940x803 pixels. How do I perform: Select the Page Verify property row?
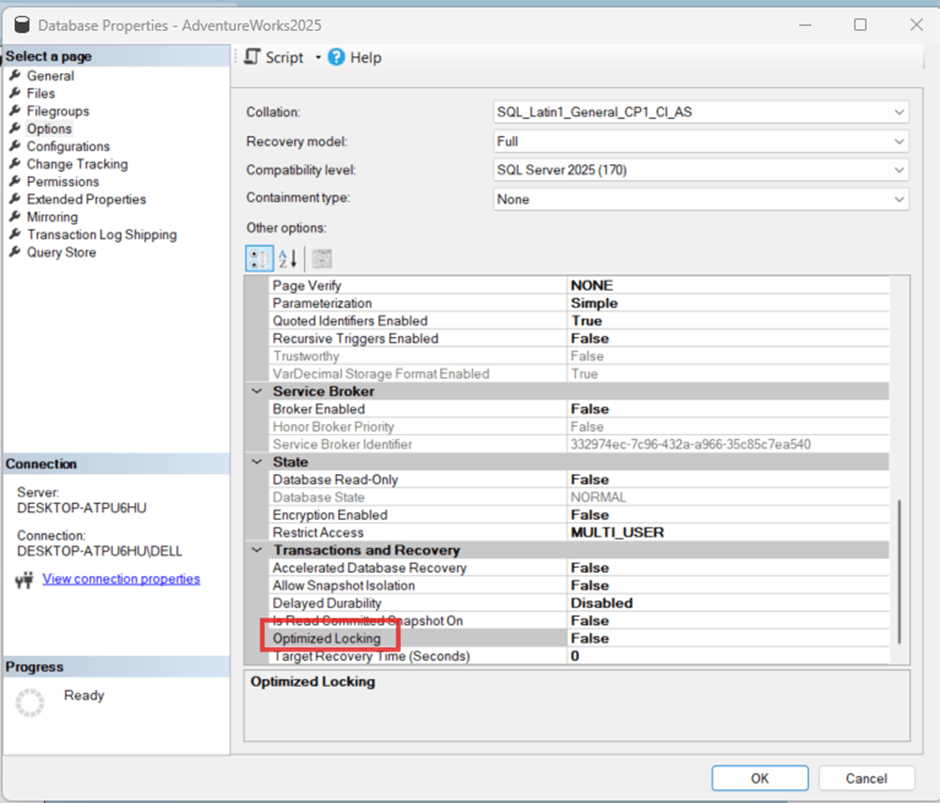(x=579, y=285)
